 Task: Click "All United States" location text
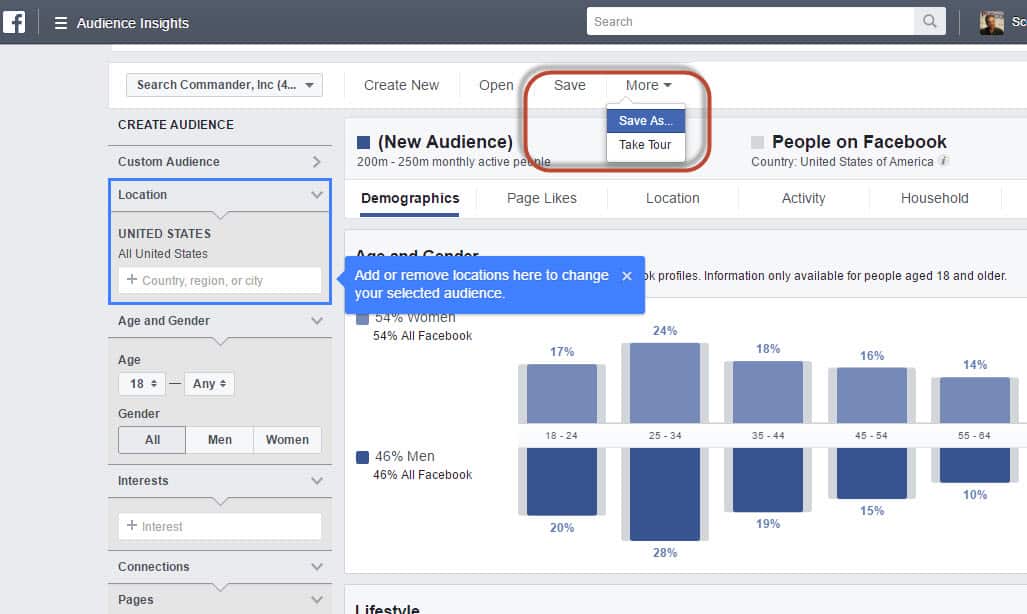[x=163, y=254]
